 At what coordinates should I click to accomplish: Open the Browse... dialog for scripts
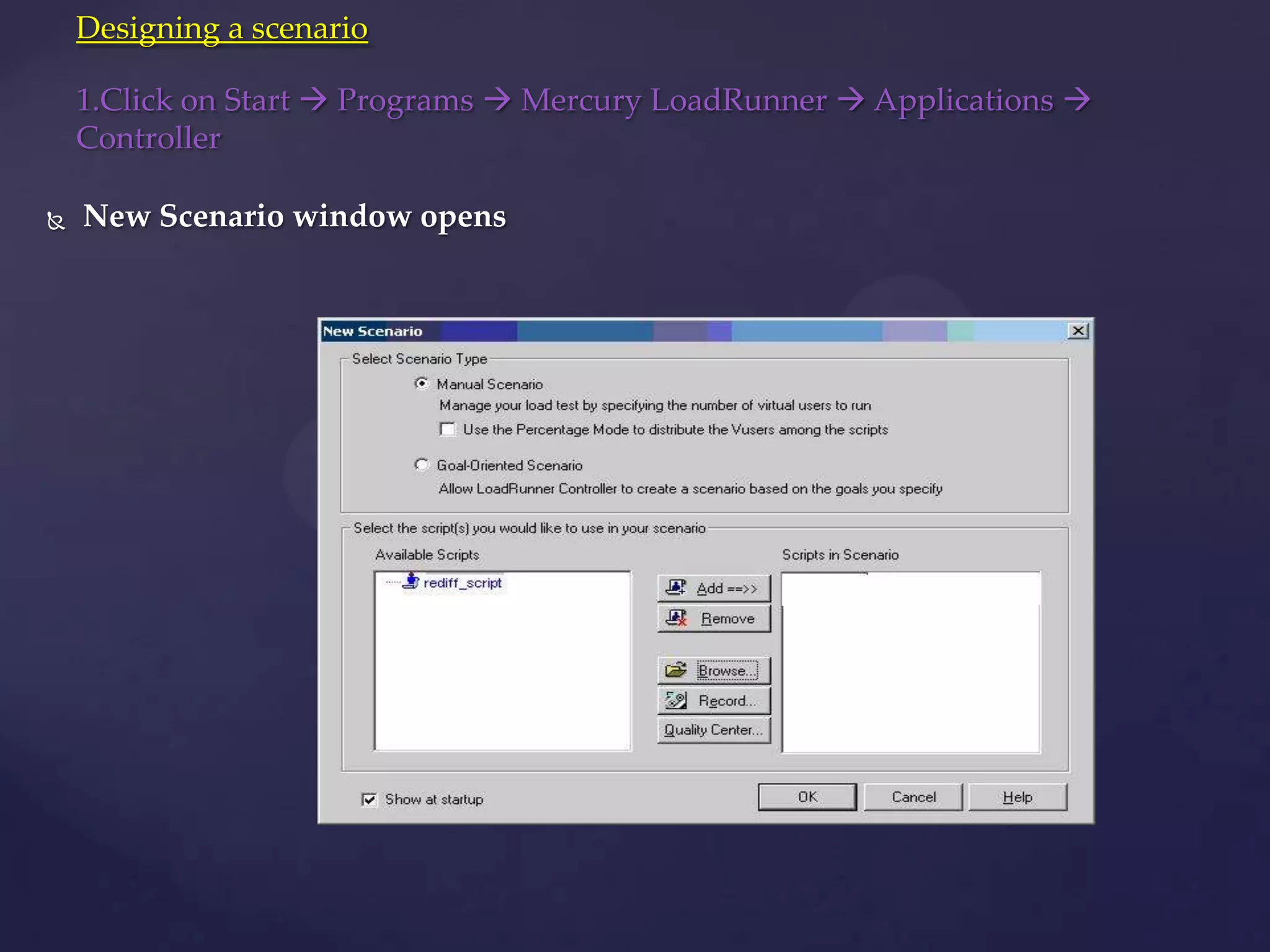714,671
